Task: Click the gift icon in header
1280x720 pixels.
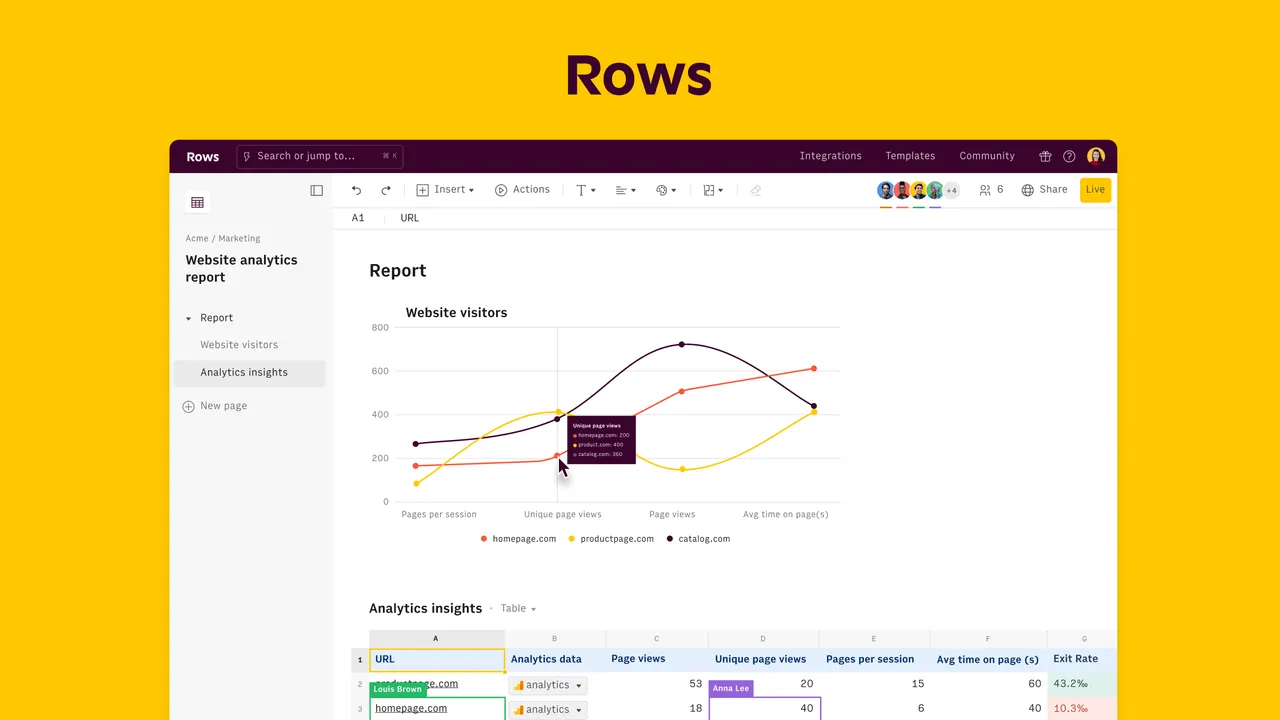Action: click(1045, 156)
